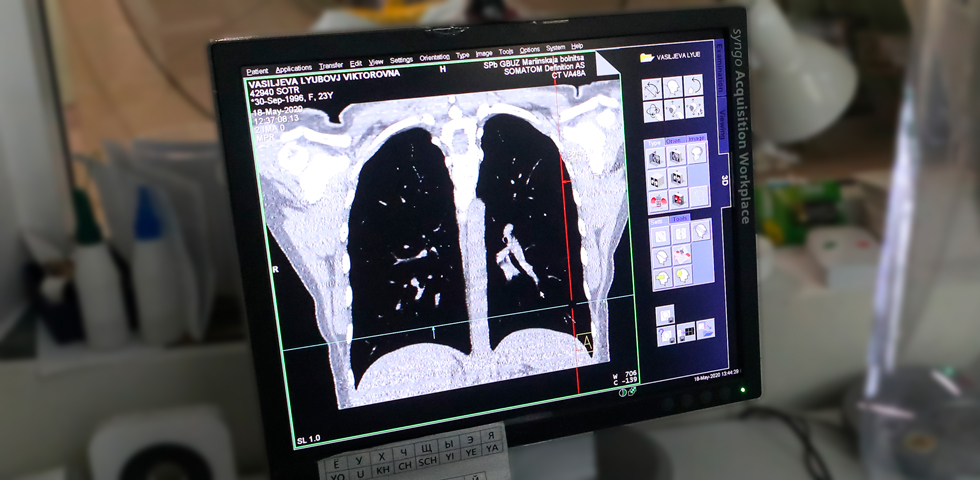The height and width of the screenshot is (480, 980).
Task: Open the Help menu
Action: pyautogui.click(x=577, y=46)
